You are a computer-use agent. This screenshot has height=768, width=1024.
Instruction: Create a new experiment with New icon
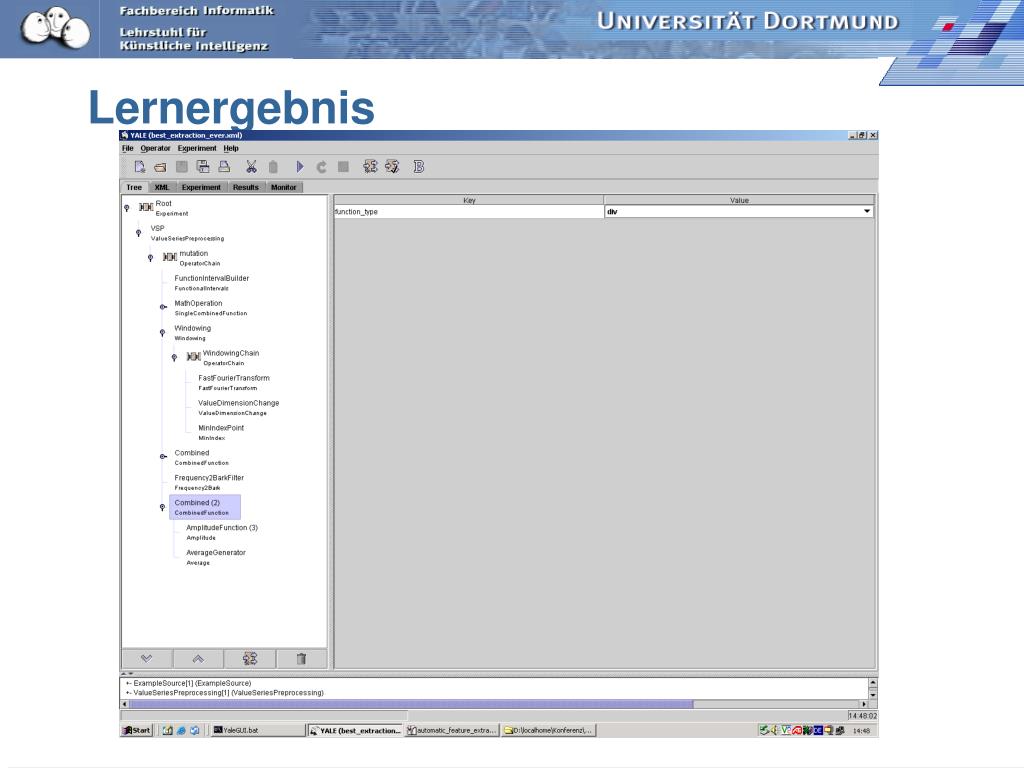pyautogui.click(x=140, y=167)
